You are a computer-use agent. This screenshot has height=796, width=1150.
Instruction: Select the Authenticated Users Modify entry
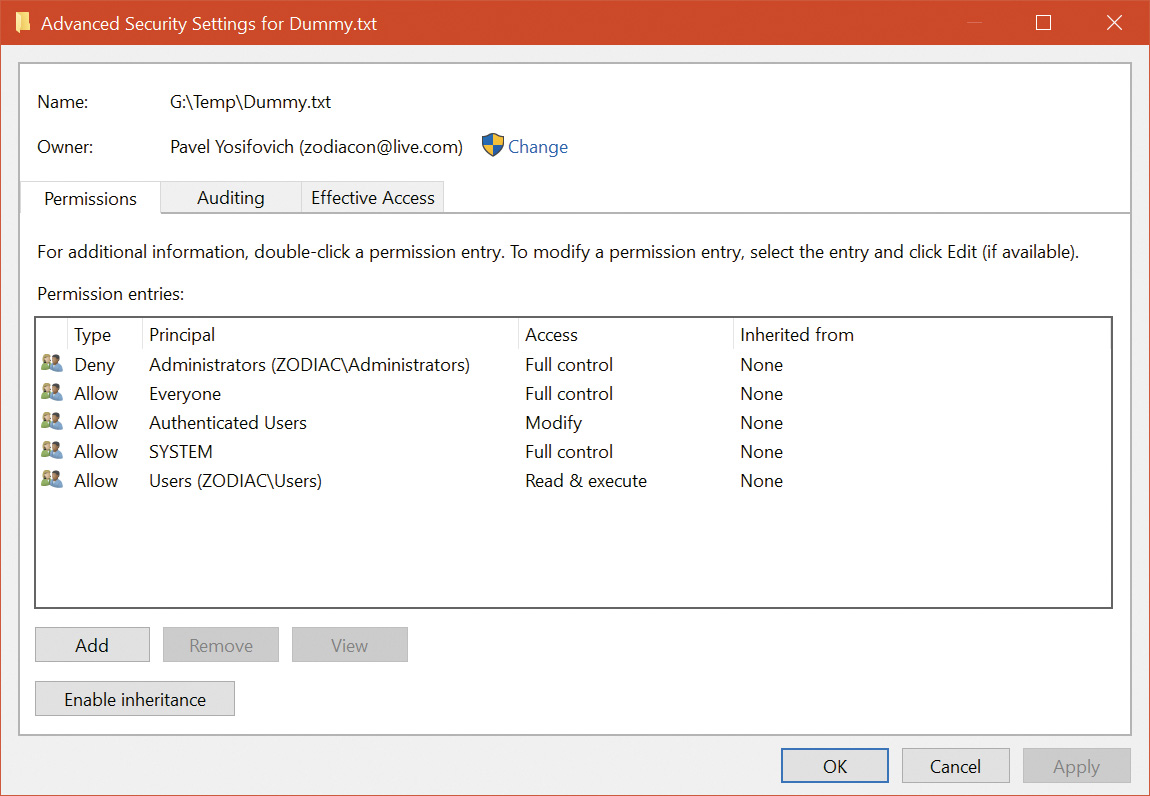coord(228,423)
